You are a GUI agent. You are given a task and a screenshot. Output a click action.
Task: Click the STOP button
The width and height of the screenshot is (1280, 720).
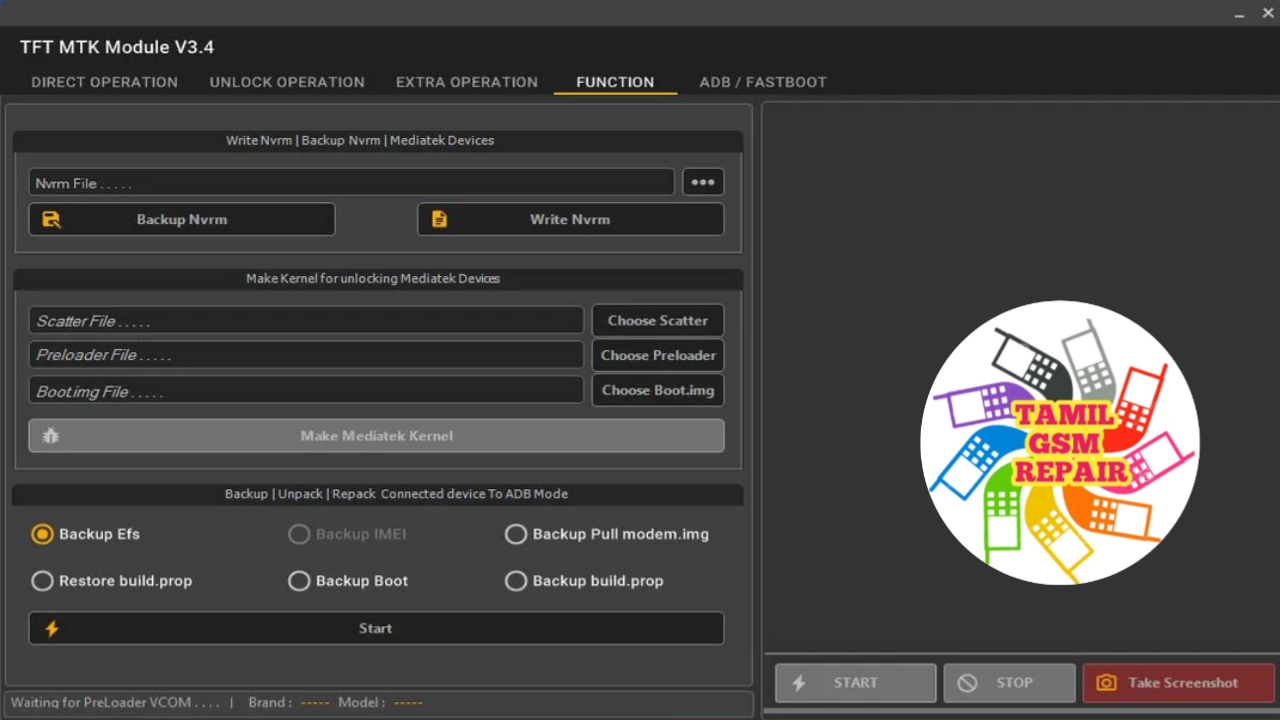click(x=1009, y=683)
